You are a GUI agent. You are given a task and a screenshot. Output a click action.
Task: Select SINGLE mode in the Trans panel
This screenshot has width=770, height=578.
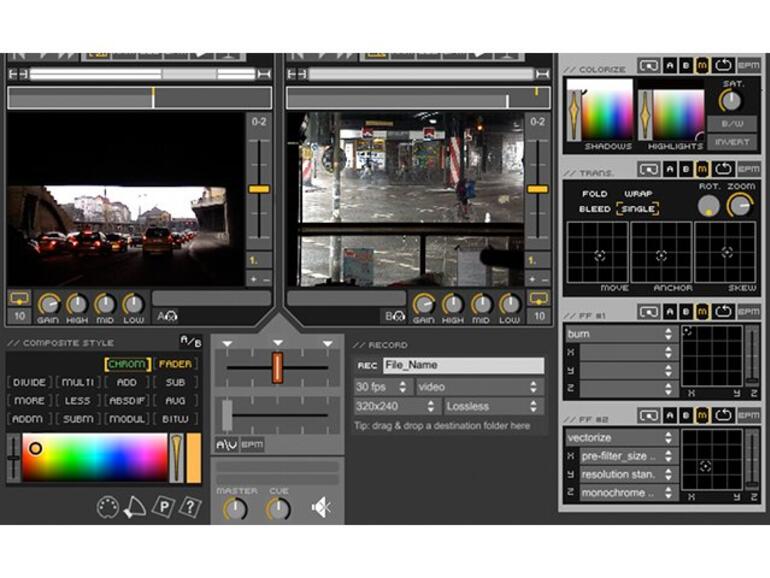point(637,209)
